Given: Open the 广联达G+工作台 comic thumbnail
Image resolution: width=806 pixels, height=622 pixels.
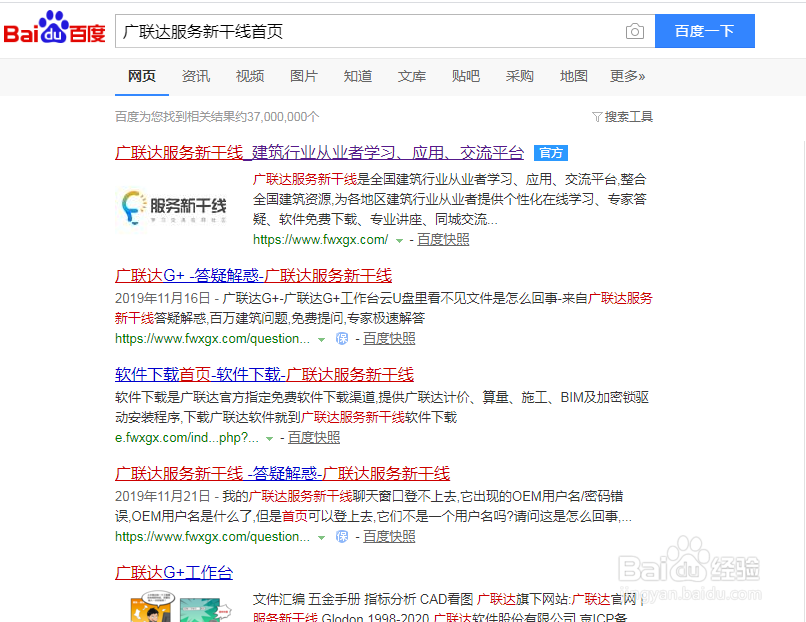Looking at the screenshot, I should [x=178, y=606].
